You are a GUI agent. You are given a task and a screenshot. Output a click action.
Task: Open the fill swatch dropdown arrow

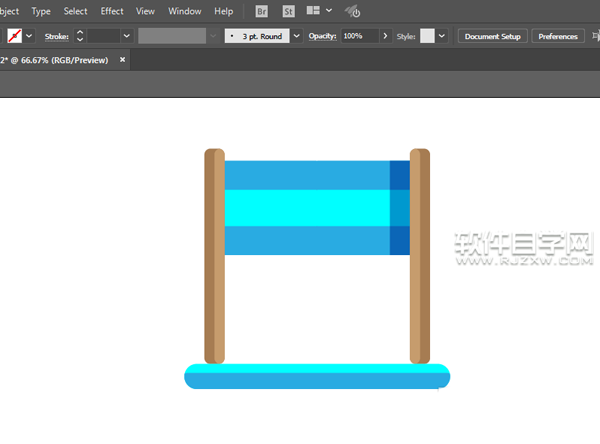[29, 36]
